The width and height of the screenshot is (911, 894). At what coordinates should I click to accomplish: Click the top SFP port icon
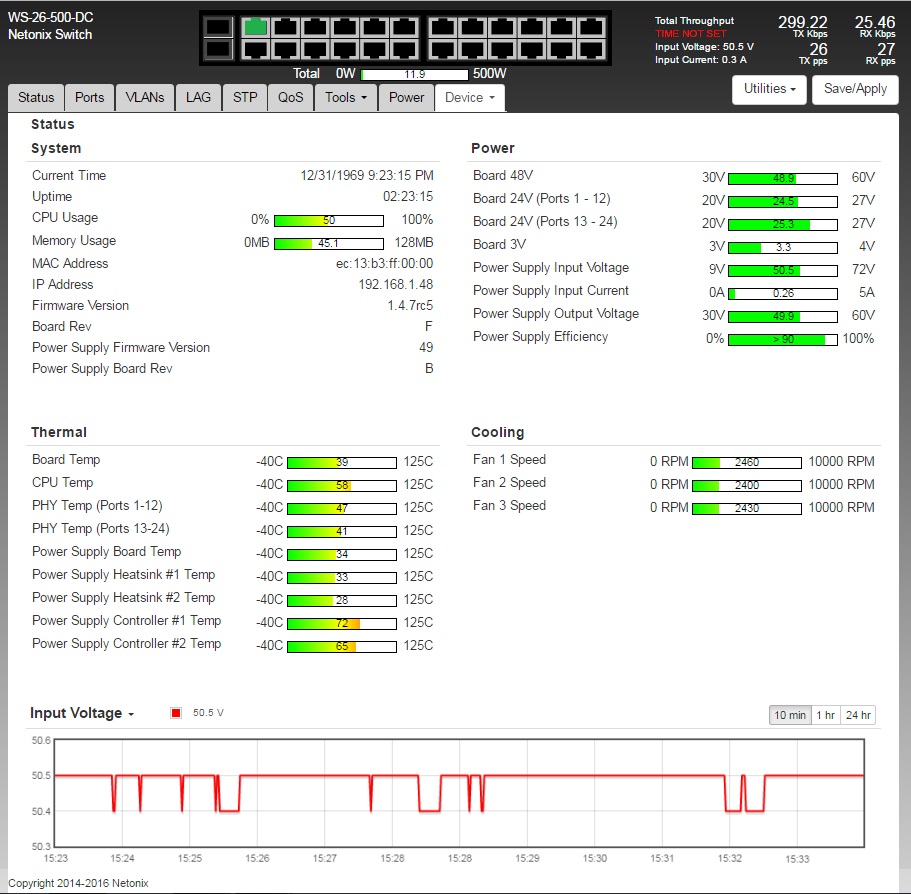click(217, 27)
